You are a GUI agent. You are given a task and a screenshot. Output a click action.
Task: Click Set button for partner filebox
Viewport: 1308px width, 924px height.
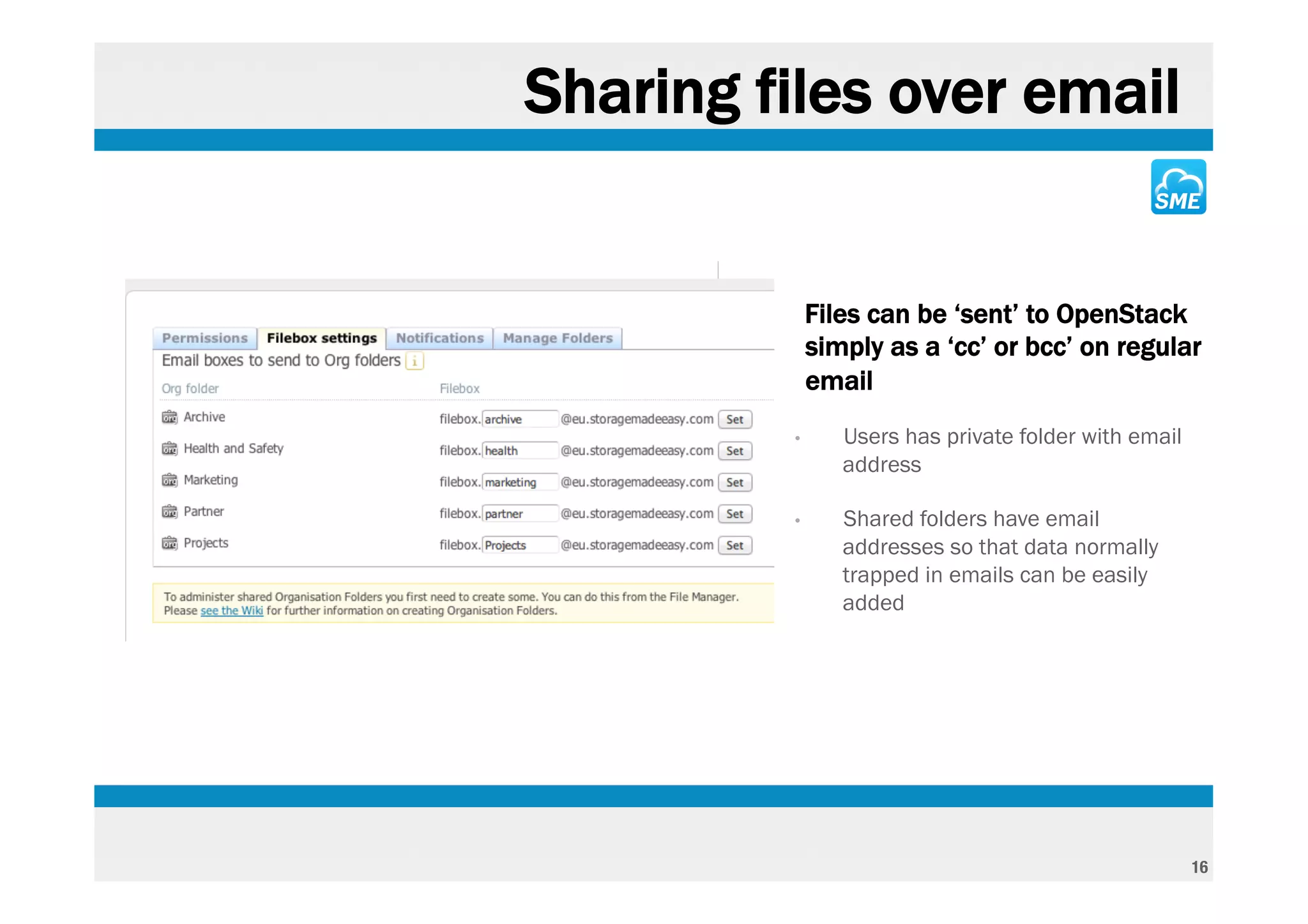tap(734, 514)
